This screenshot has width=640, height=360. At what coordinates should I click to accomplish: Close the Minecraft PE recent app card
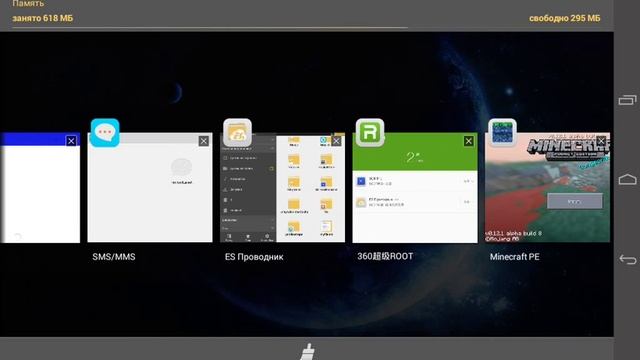coord(601,141)
